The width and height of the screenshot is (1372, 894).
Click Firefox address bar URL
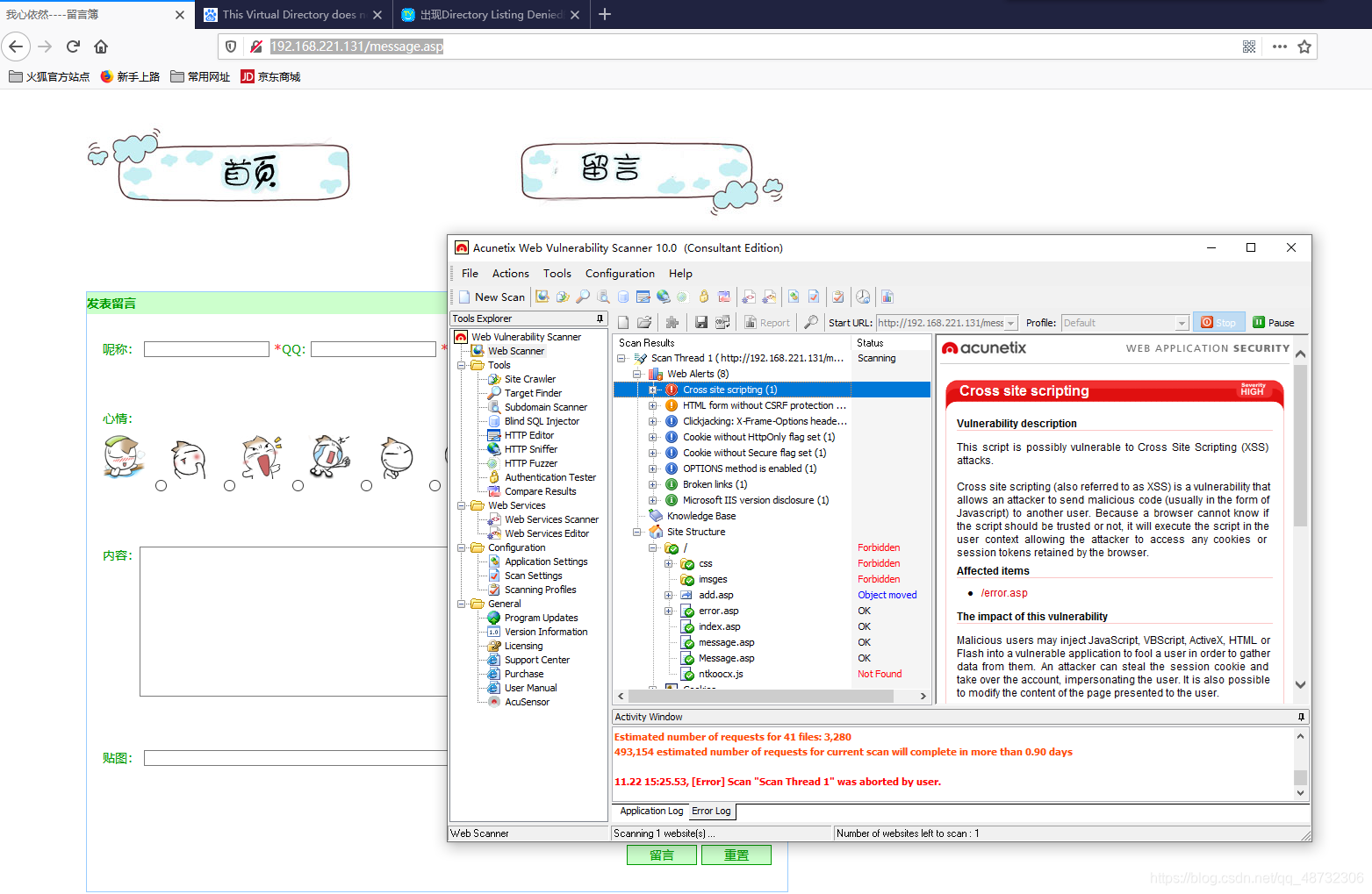pyautogui.click(x=356, y=46)
